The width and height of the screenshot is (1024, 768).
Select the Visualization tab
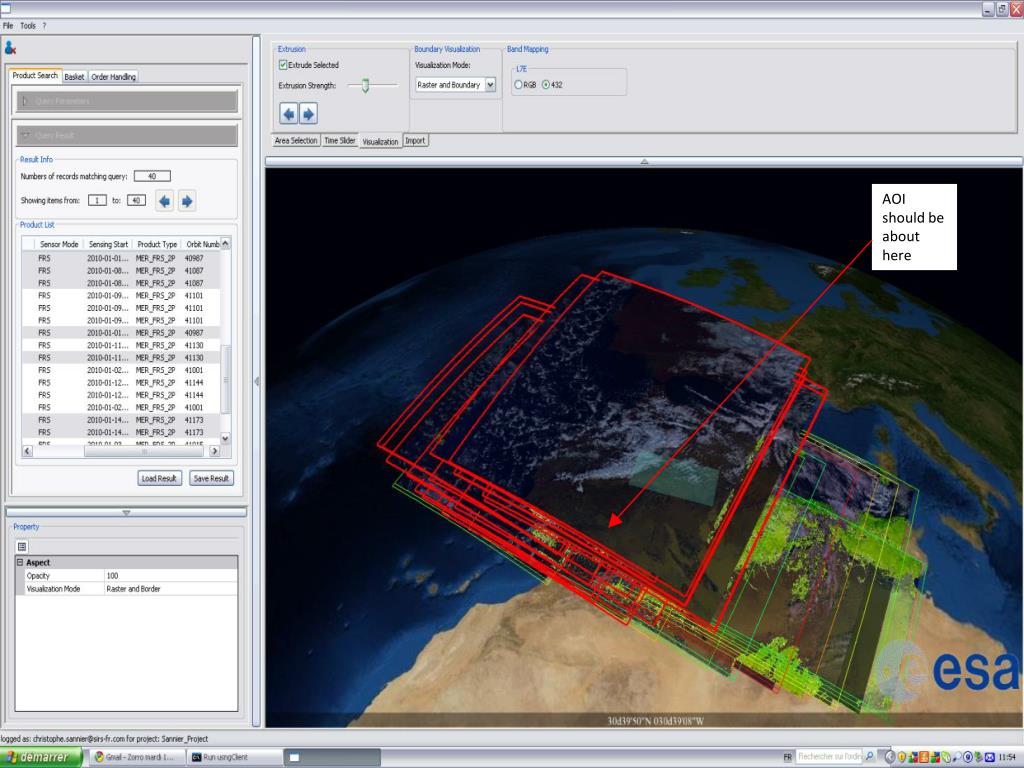tap(380, 141)
